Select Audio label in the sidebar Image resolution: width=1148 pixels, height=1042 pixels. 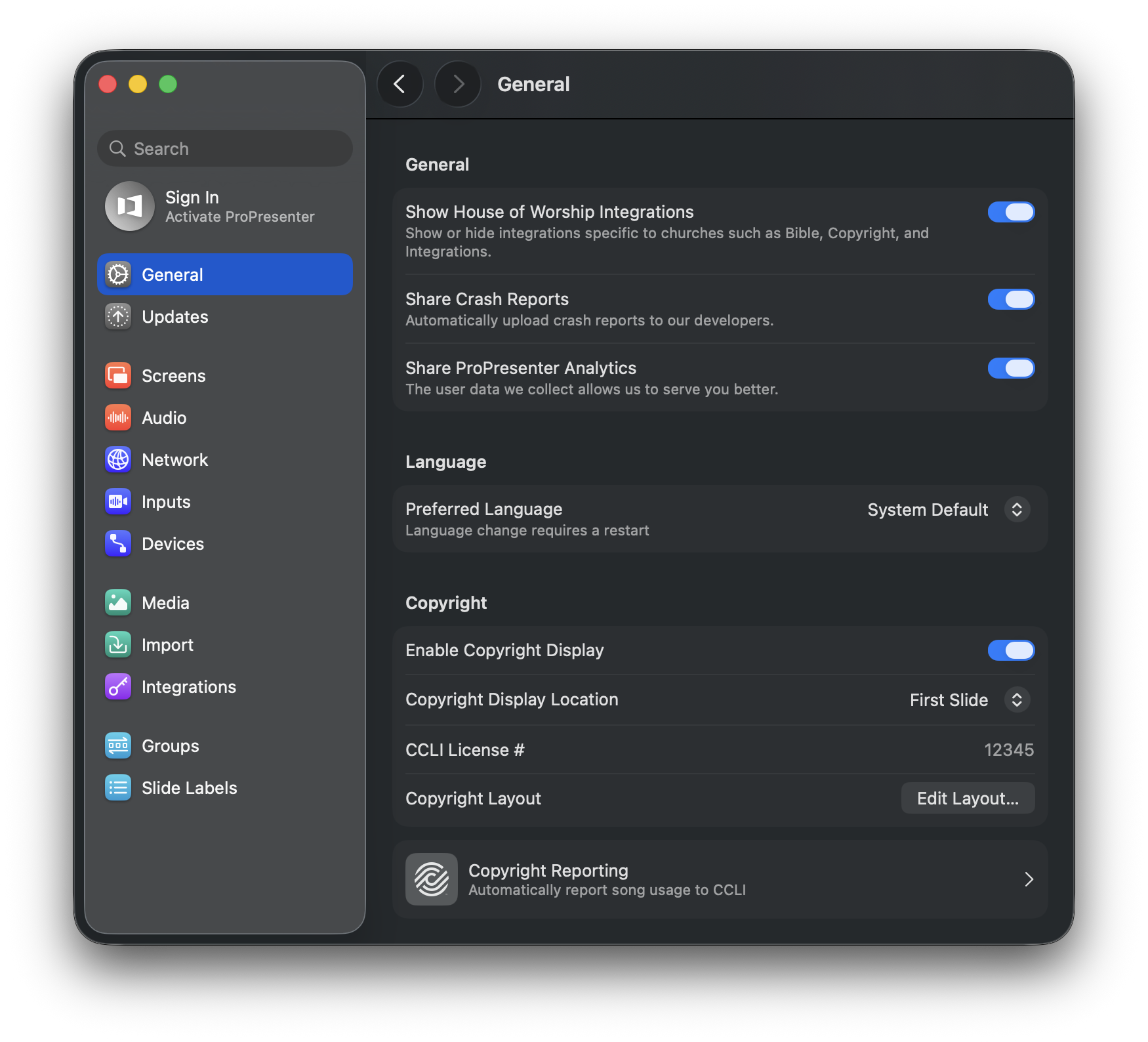[164, 417]
